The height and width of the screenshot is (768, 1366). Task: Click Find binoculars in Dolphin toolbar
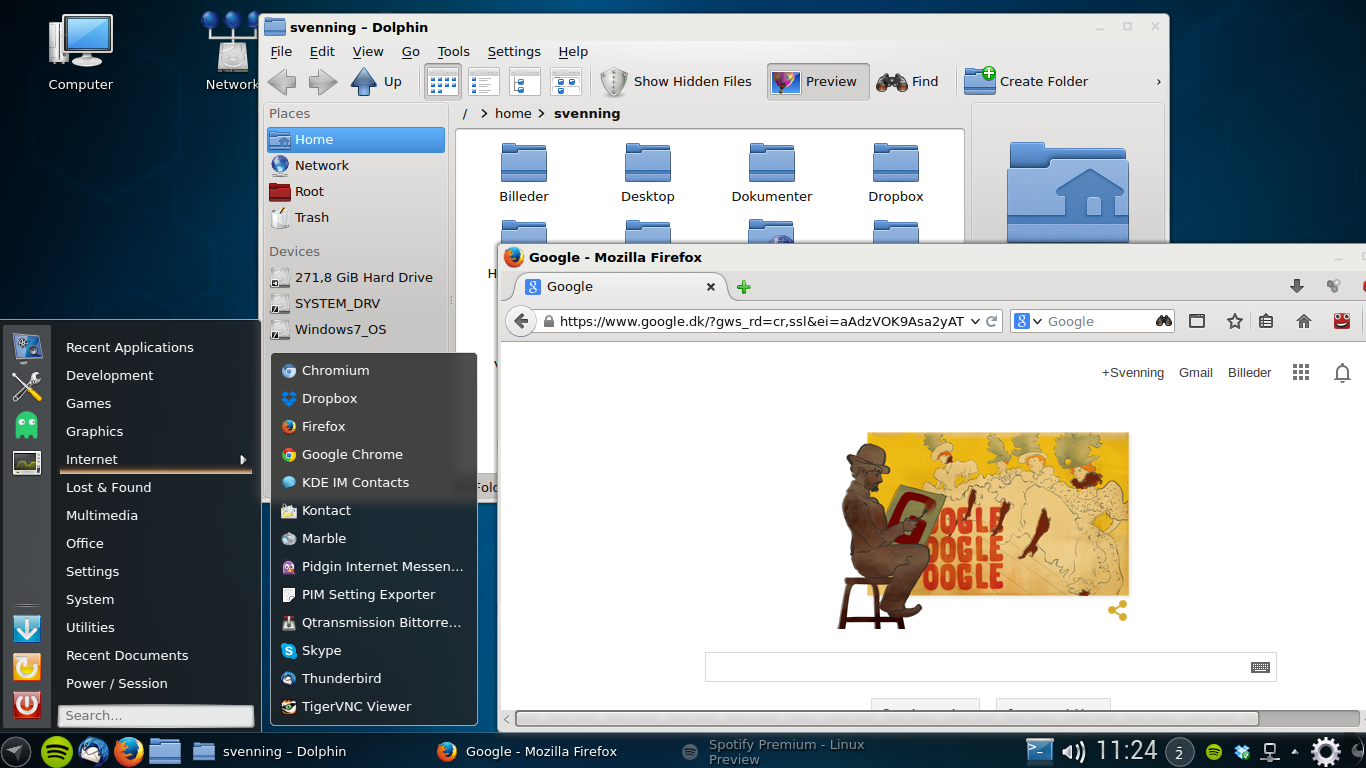coord(907,82)
